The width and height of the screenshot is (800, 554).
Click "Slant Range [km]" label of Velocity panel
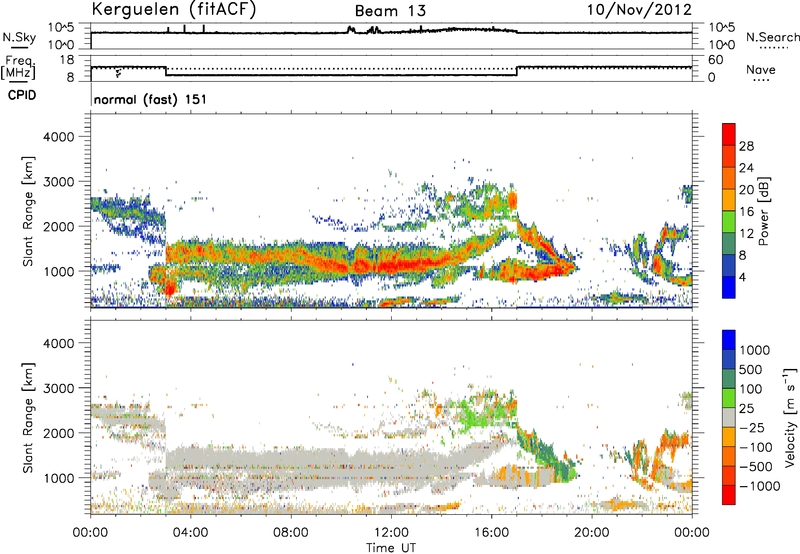coord(28,417)
